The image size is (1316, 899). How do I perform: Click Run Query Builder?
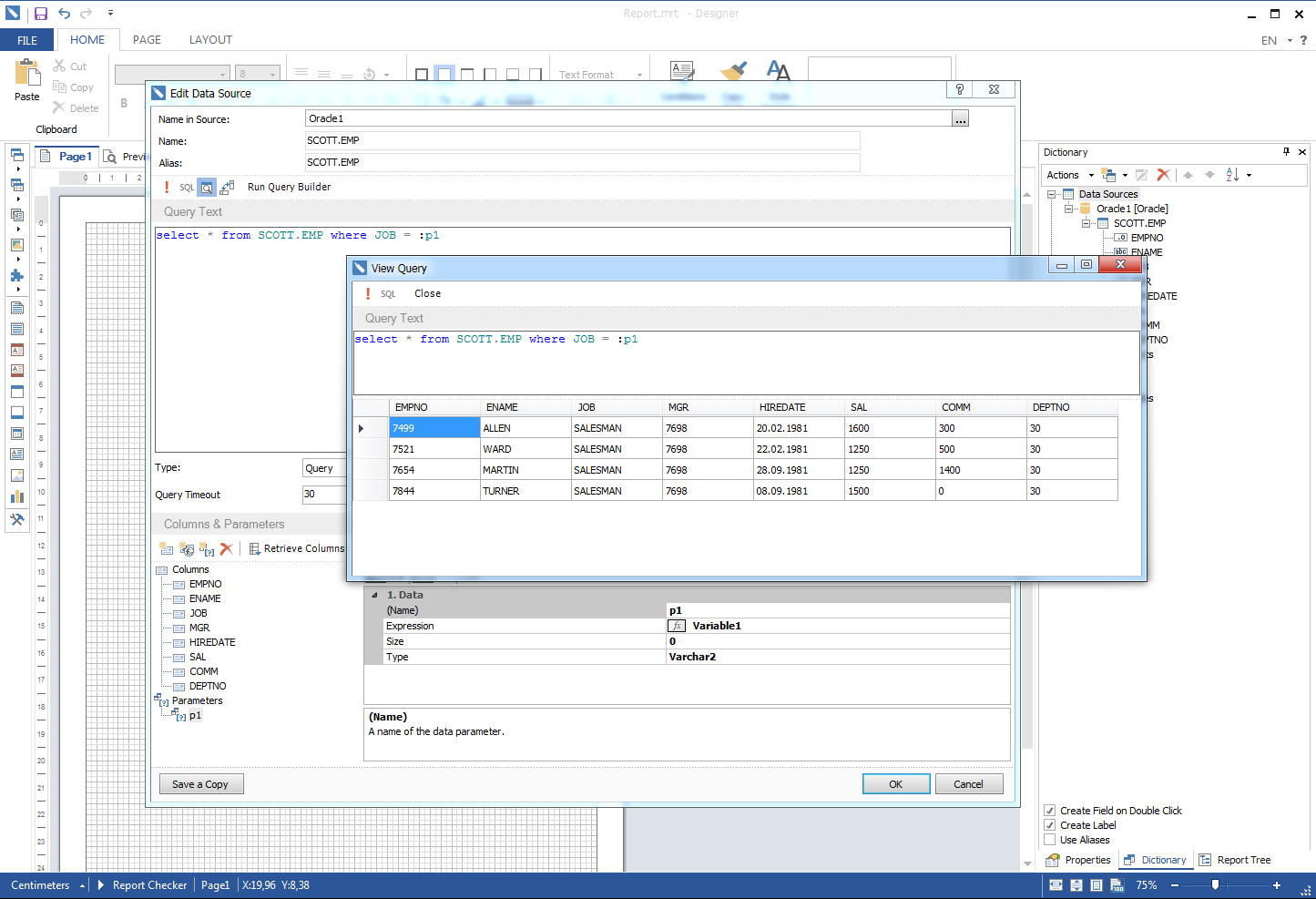(289, 187)
